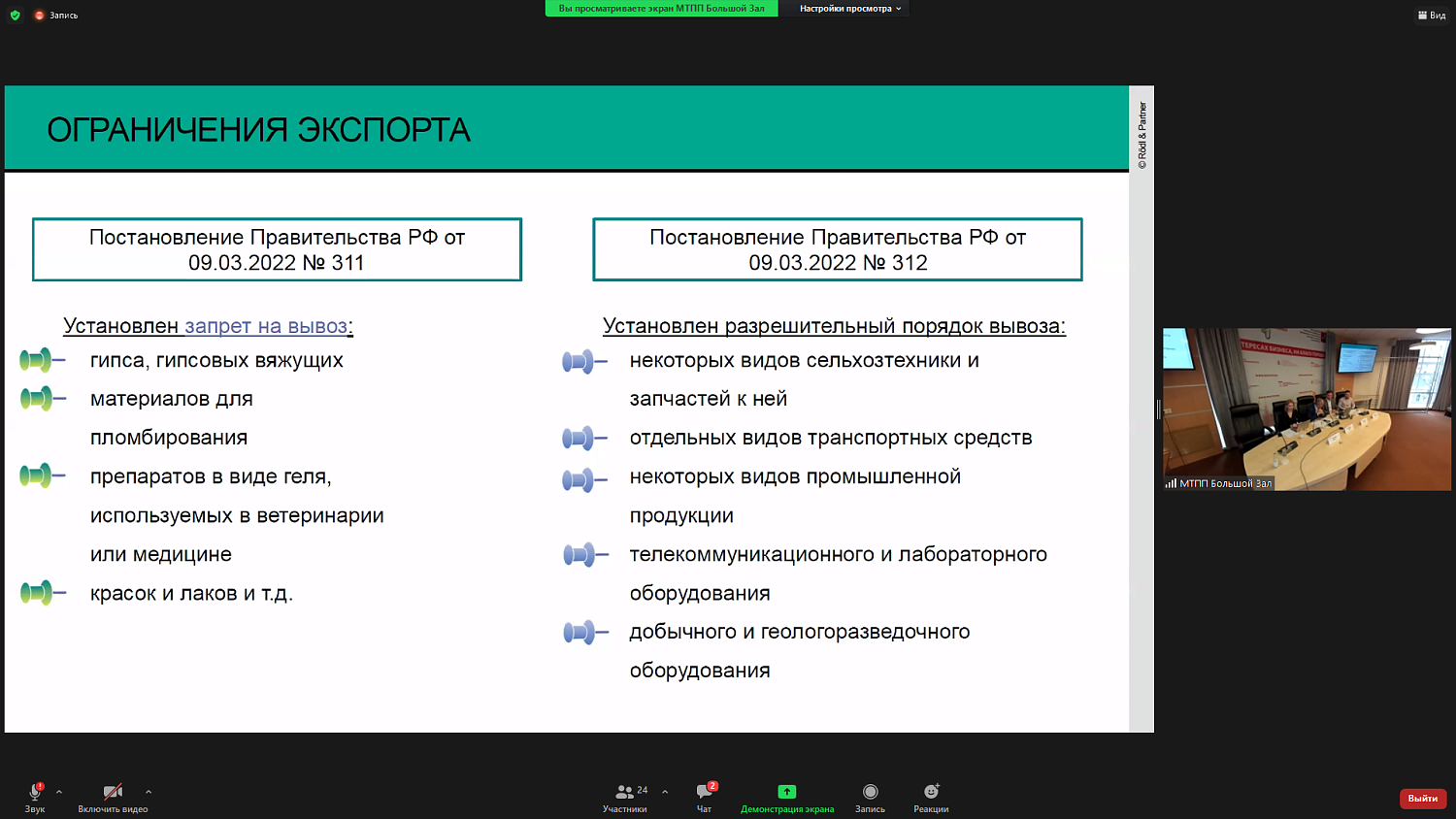
Task: Expand audio options chevron
Action: 59,792
